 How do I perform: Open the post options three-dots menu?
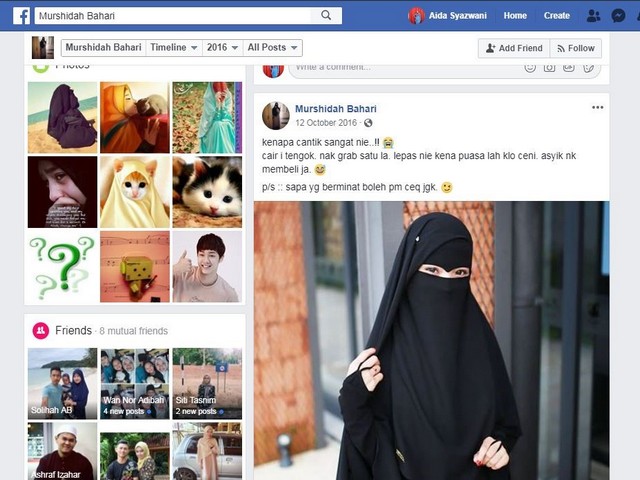click(597, 108)
